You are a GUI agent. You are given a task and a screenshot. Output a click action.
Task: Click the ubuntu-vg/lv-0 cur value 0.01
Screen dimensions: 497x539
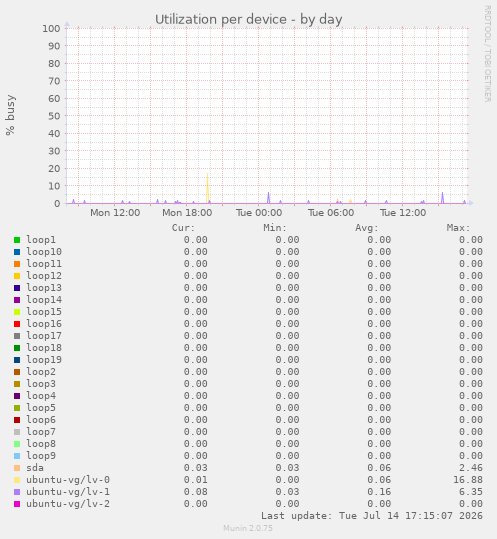196,480
